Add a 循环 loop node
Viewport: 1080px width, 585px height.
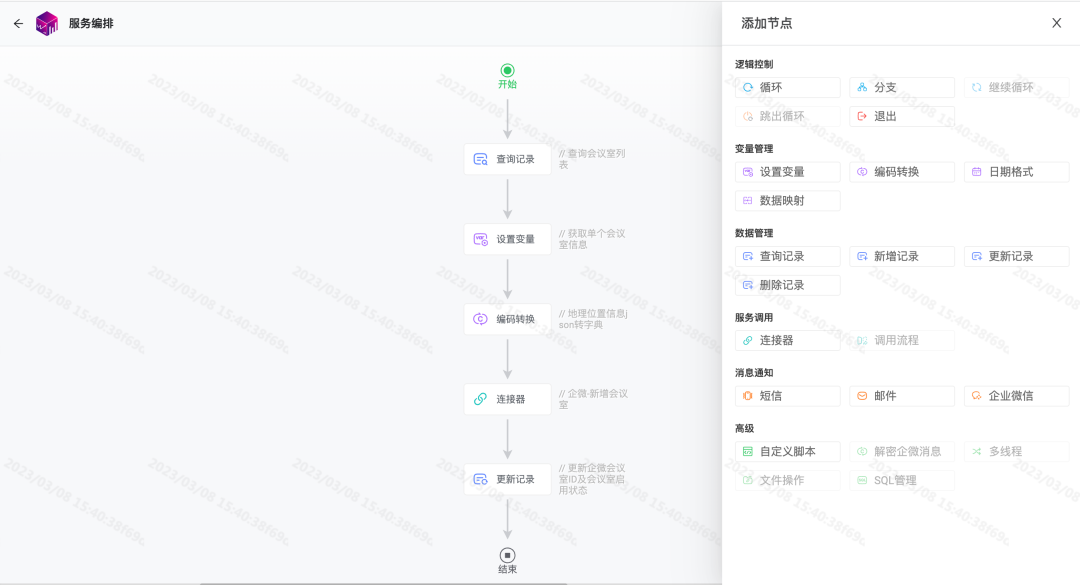pyautogui.click(x=788, y=88)
